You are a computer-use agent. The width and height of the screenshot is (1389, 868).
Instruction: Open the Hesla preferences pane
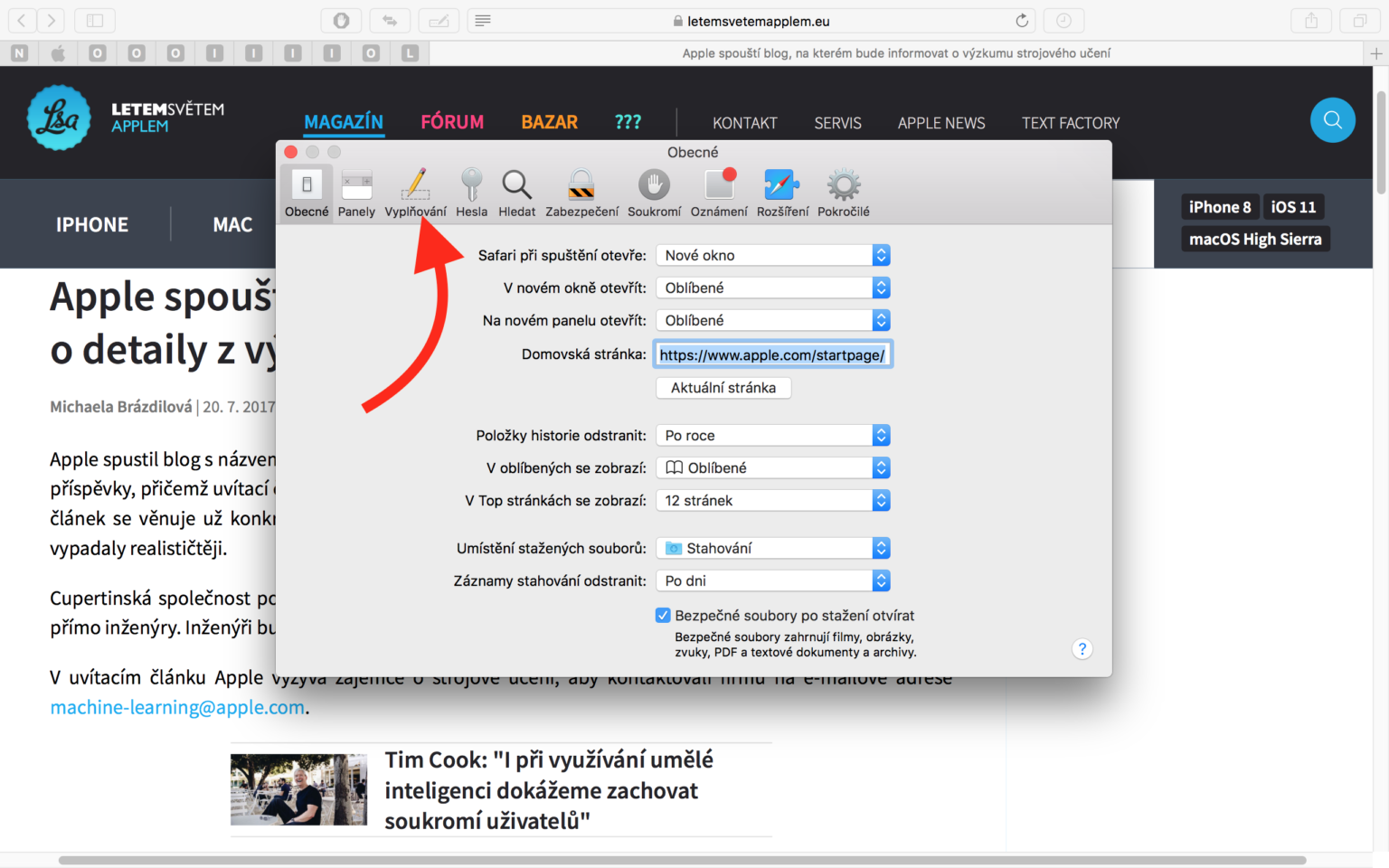click(x=471, y=193)
